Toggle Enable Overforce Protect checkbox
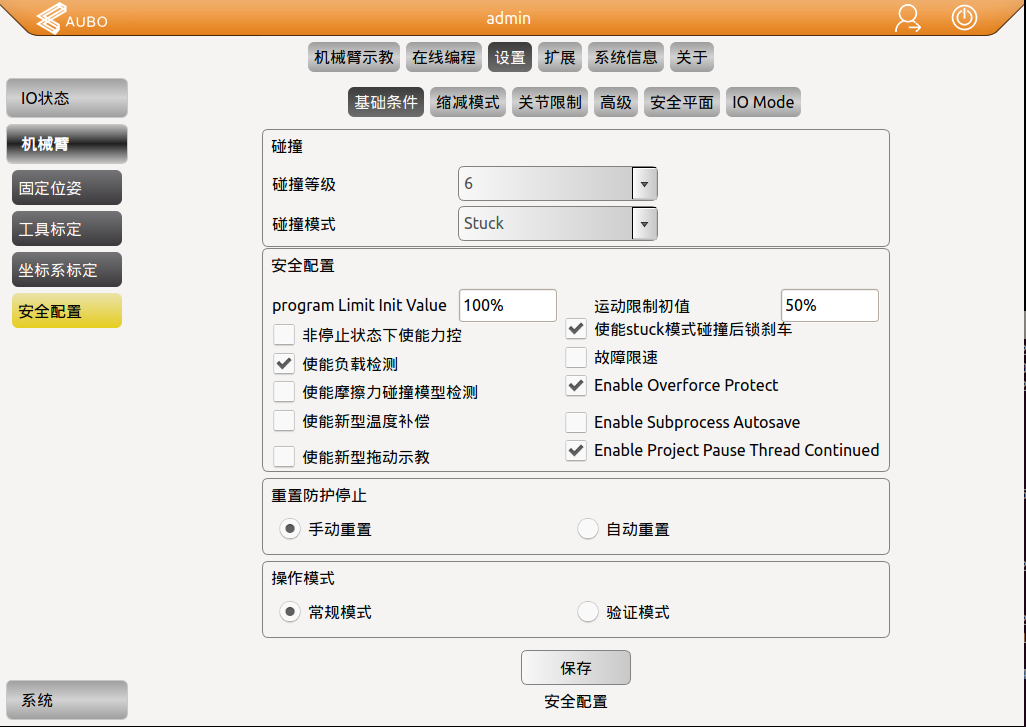1026x727 pixels. coord(577,385)
